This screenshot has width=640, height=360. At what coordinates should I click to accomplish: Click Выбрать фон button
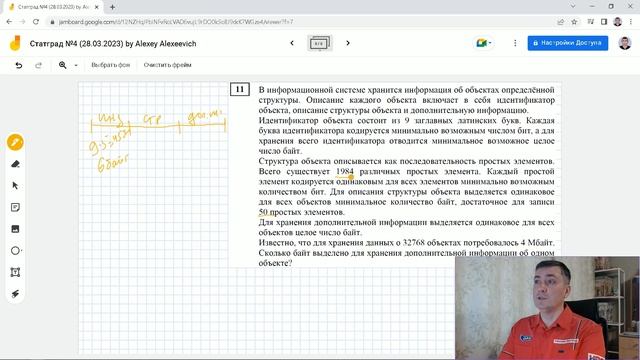click(x=110, y=65)
